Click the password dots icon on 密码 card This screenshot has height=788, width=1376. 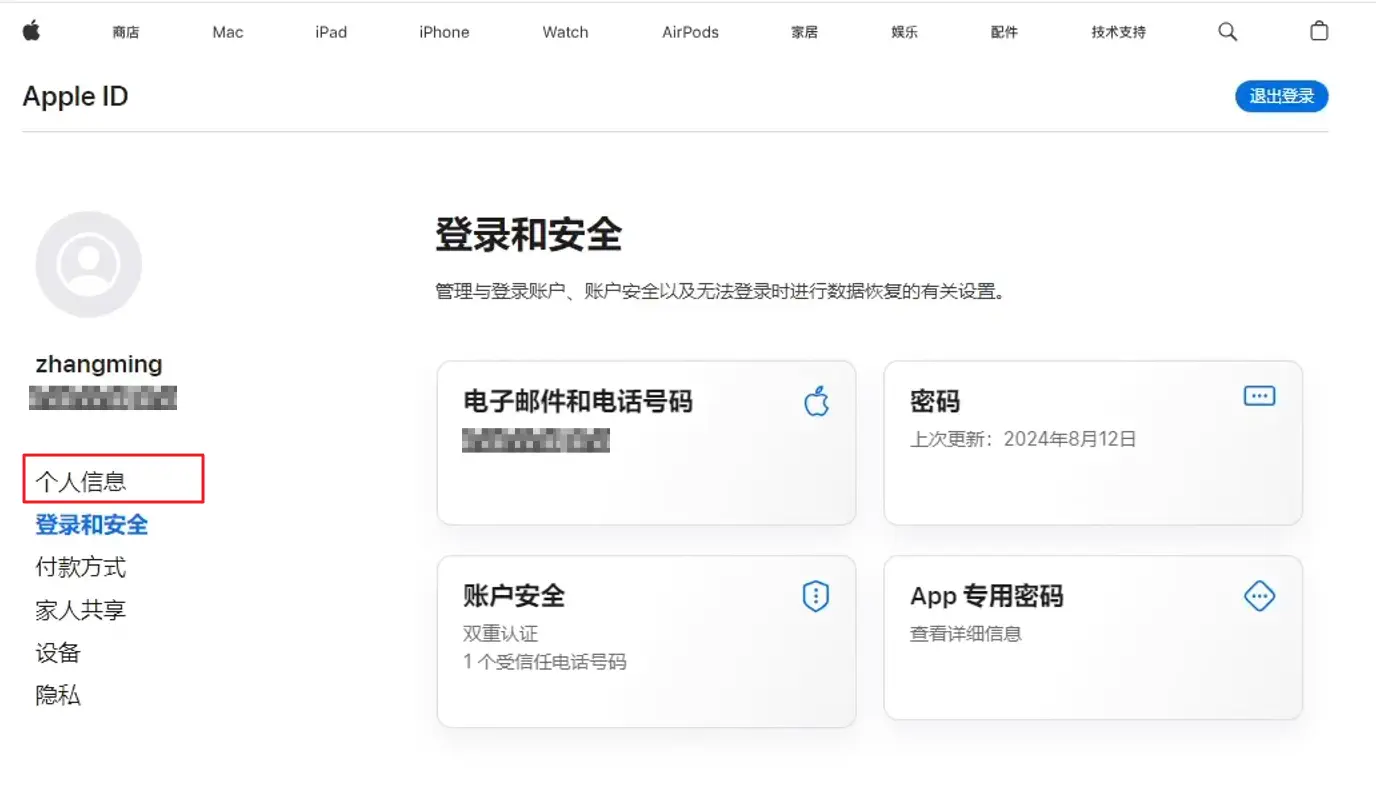pyautogui.click(x=1259, y=396)
